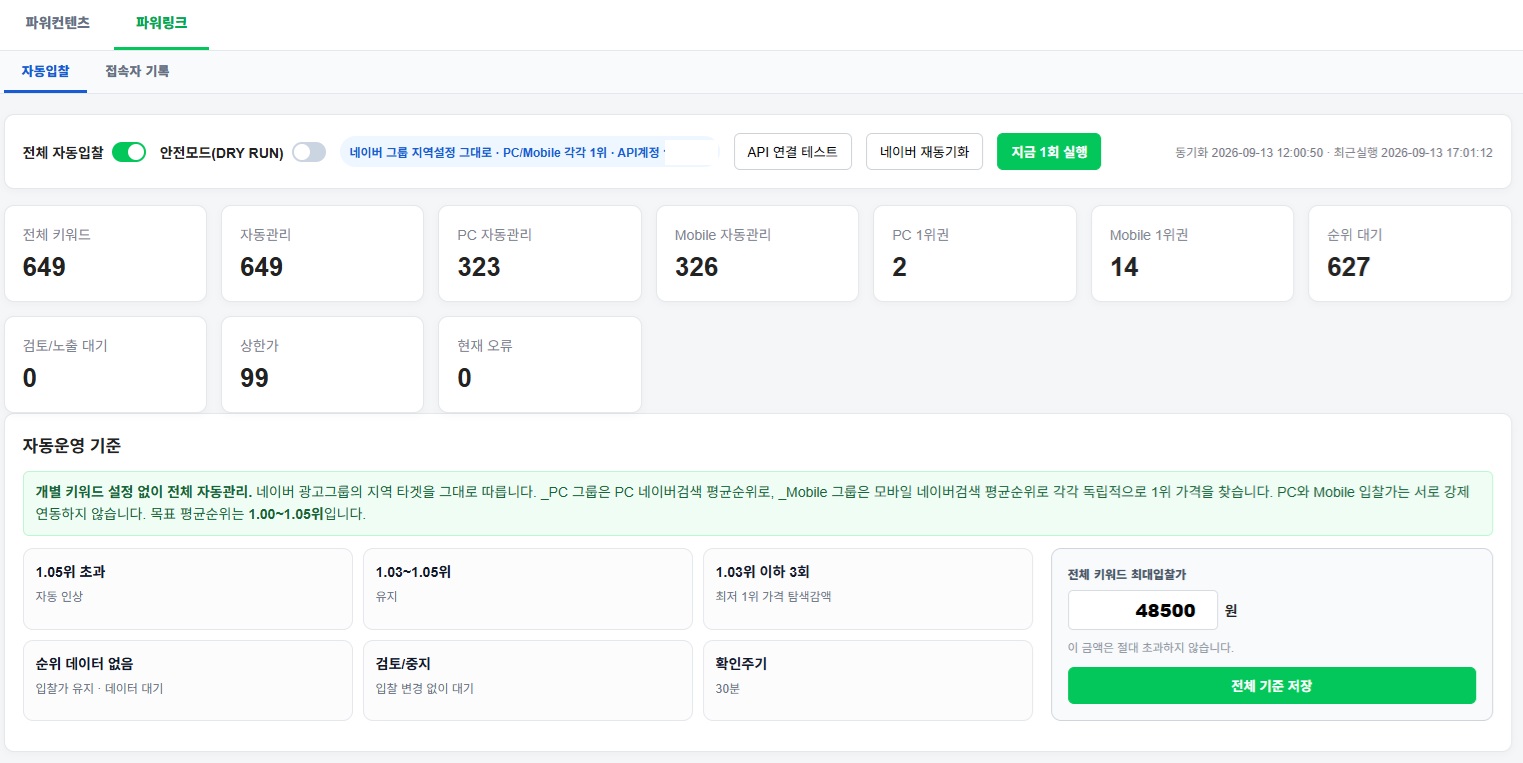Switch to the 자동입찰 sub-tab
The height and width of the screenshot is (763, 1523).
pyautogui.click(x=45, y=71)
